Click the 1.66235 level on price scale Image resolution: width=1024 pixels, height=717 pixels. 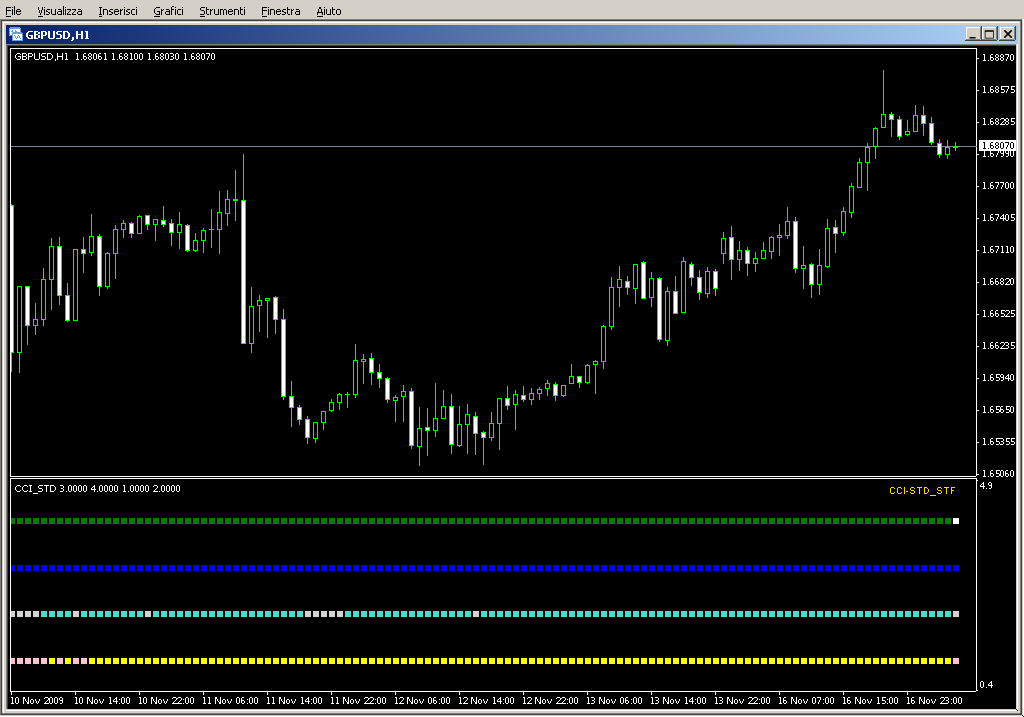pos(998,346)
